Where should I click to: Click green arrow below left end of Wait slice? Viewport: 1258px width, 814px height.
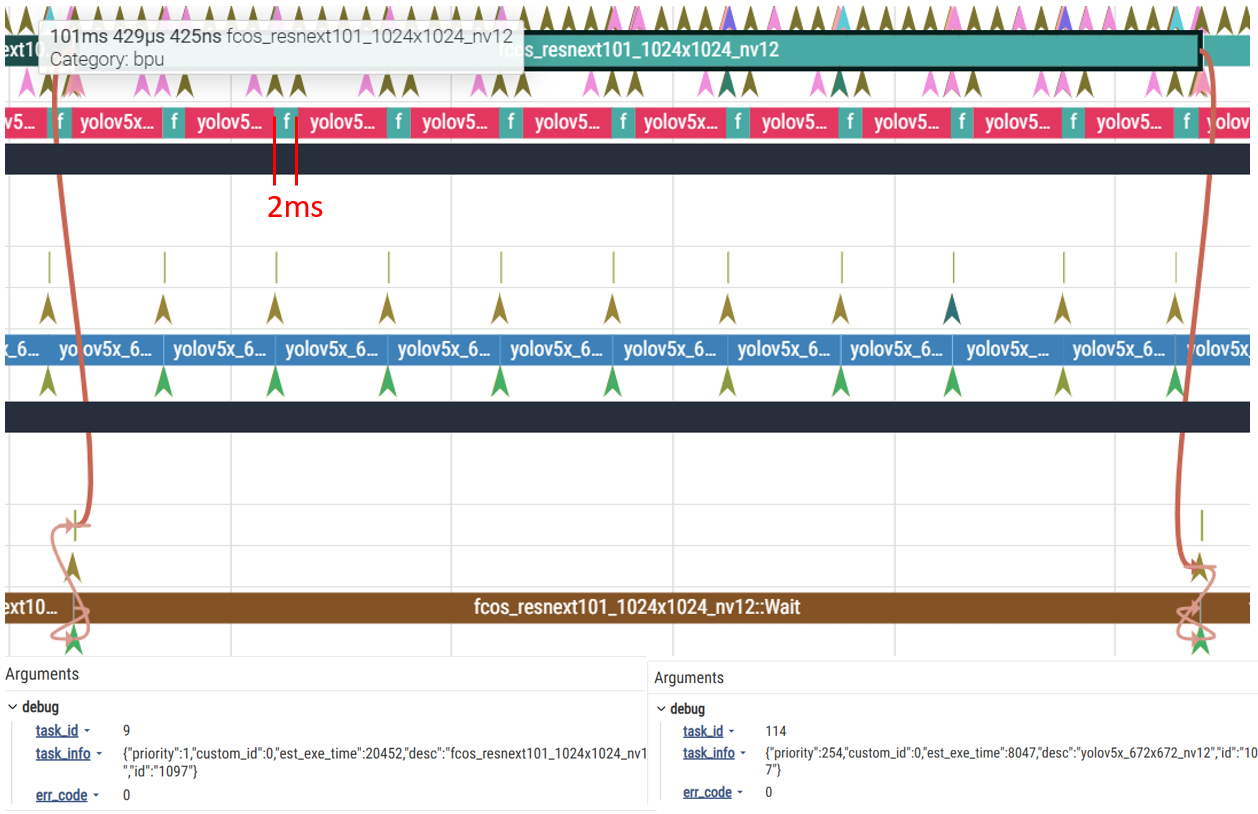pos(73,641)
